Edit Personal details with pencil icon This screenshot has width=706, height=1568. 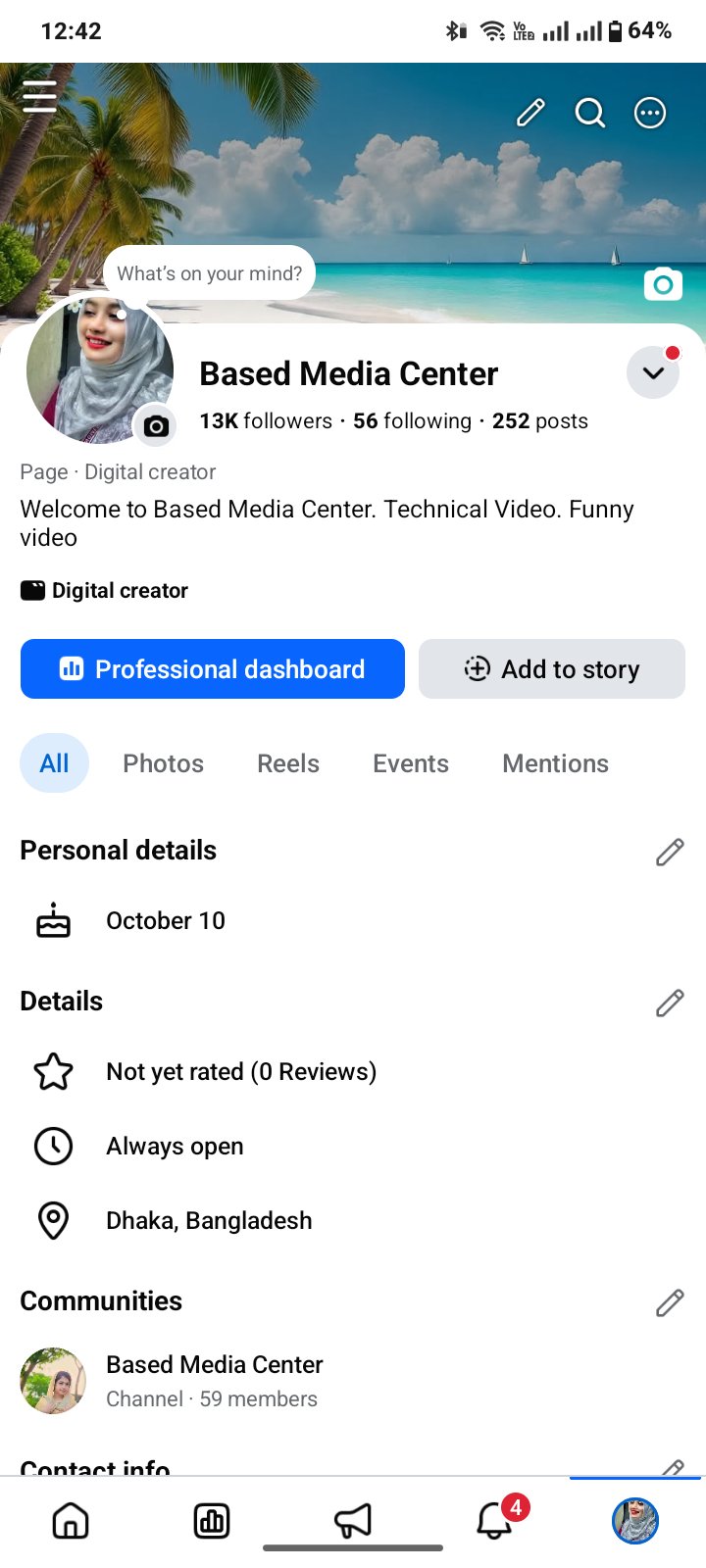point(670,853)
